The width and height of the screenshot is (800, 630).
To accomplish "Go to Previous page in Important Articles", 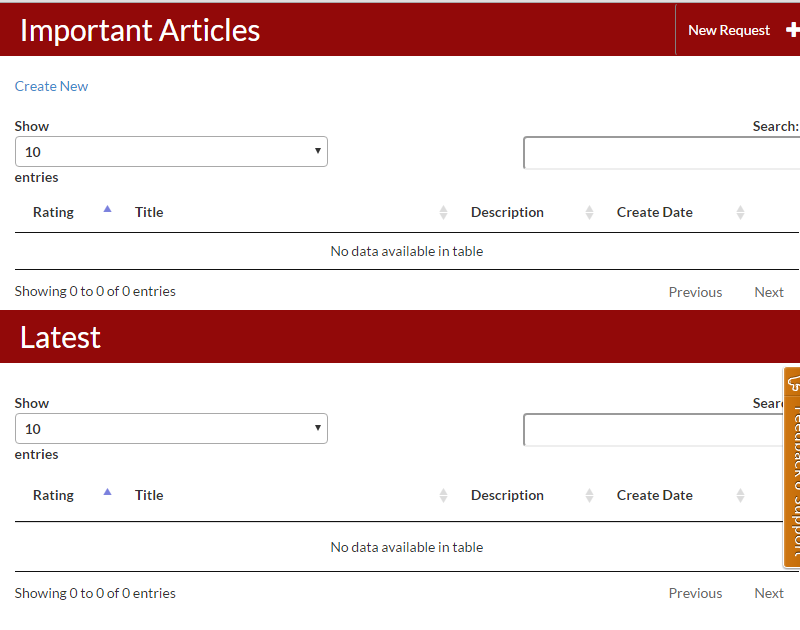I will click(695, 292).
